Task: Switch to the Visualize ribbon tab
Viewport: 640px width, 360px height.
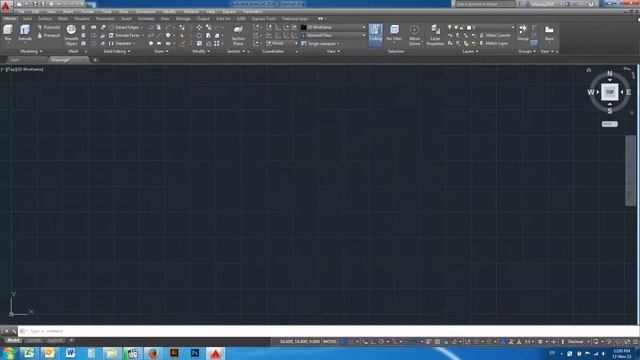Action: [82, 19]
